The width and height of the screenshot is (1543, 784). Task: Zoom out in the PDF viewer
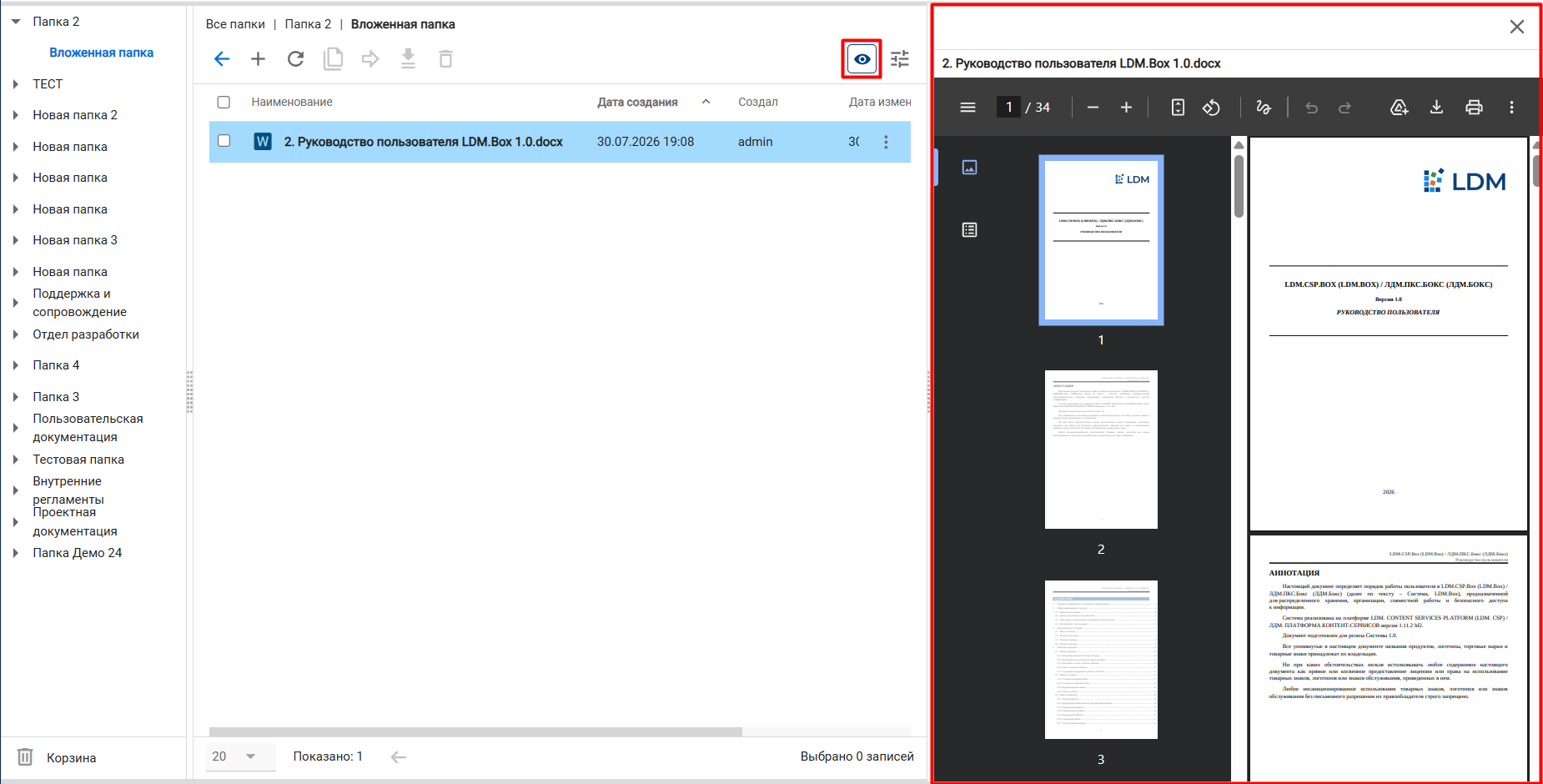tap(1093, 108)
